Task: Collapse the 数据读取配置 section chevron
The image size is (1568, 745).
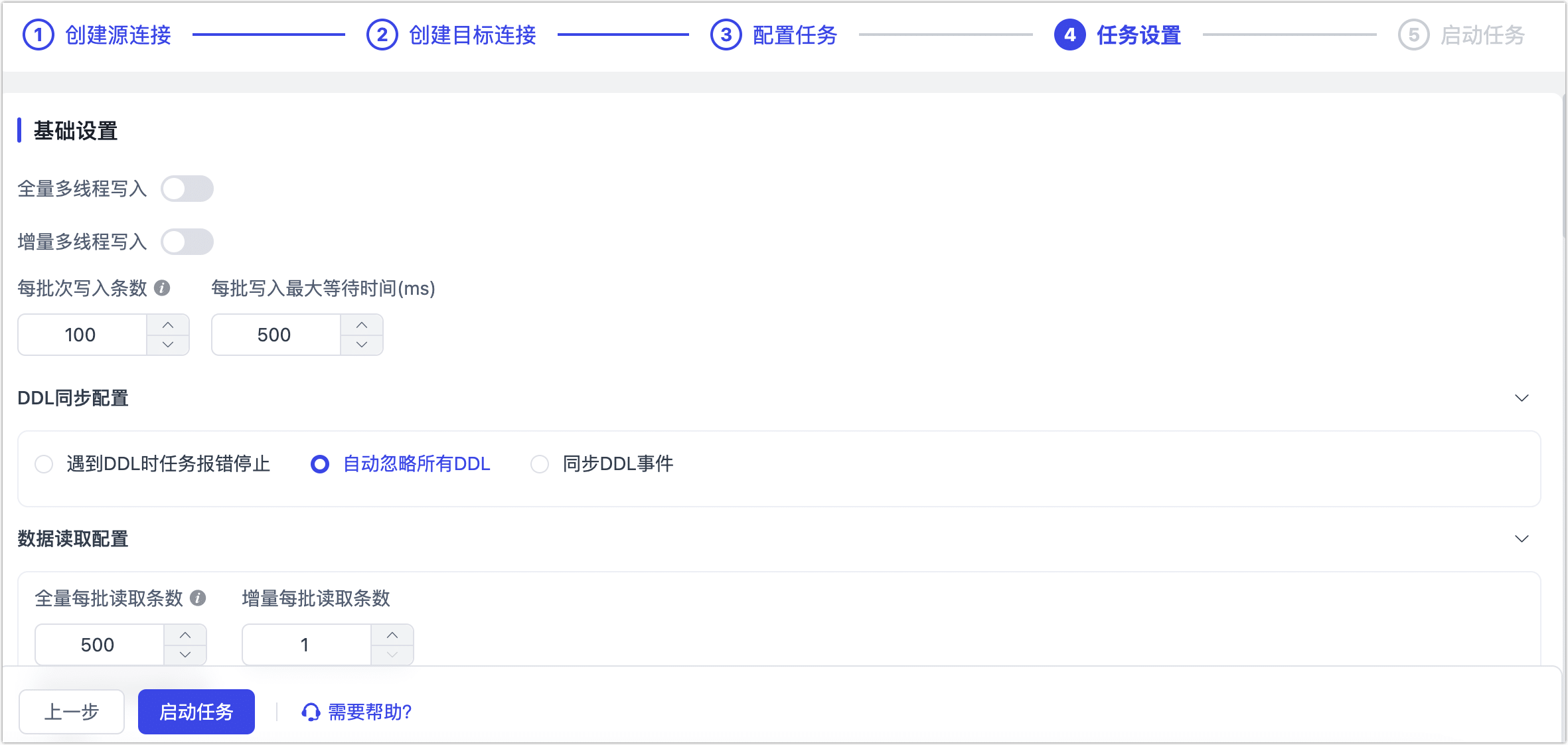Action: [x=1522, y=538]
